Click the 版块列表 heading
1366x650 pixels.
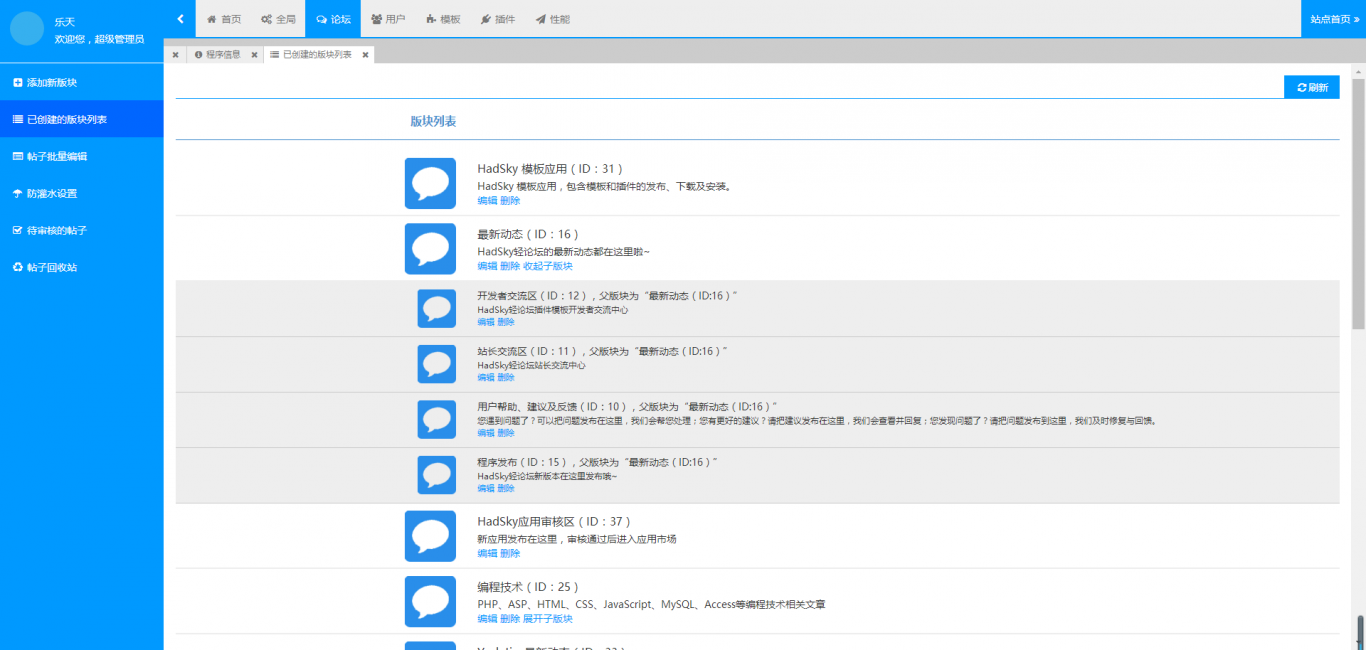pos(433,121)
